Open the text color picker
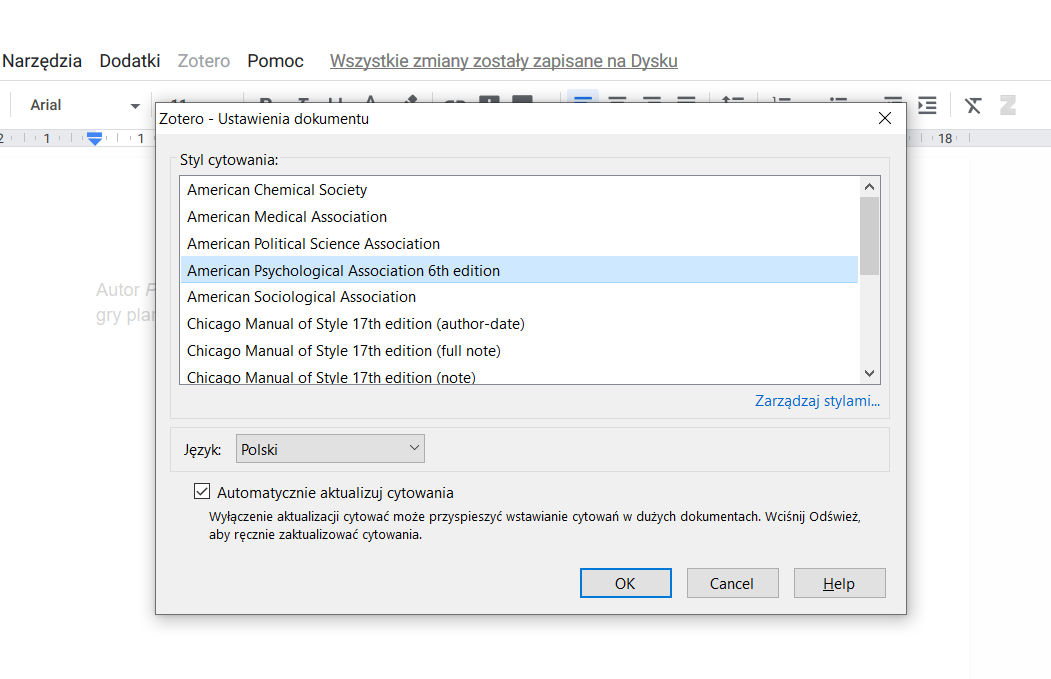Image resolution: width=1051 pixels, height=679 pixels. pos(368,104)
